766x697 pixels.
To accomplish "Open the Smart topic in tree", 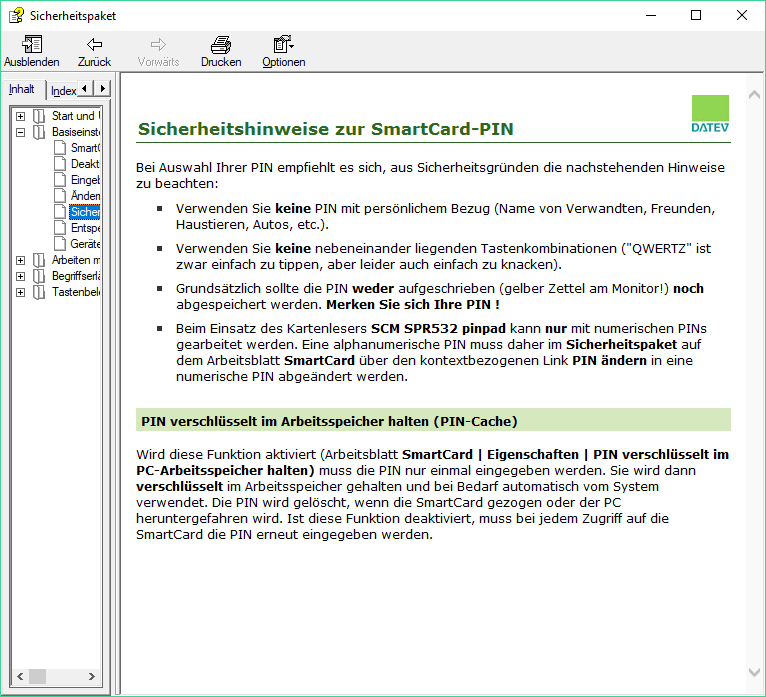I will (85, 148).
